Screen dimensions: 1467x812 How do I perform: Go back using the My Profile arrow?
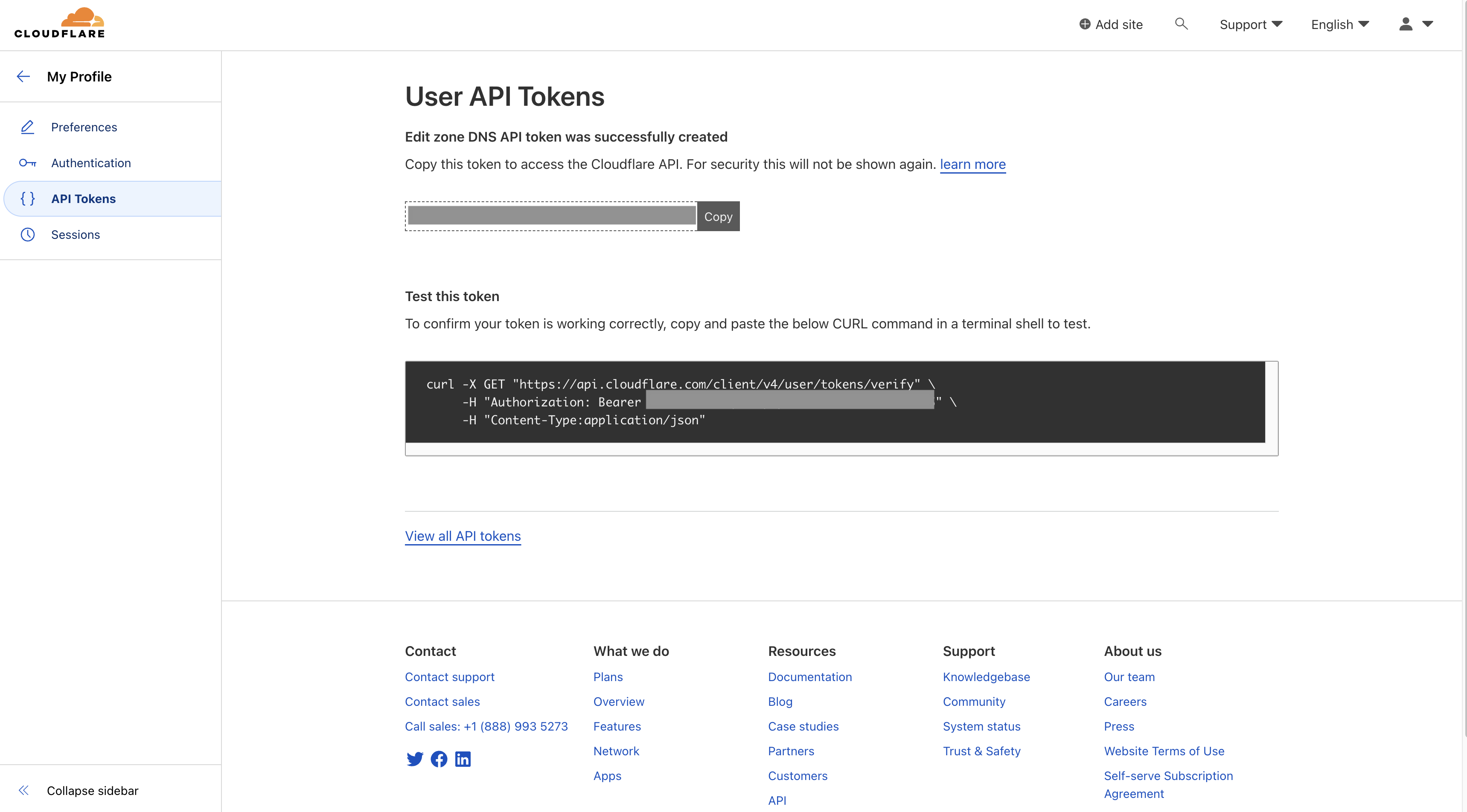[x=23, y=77]
